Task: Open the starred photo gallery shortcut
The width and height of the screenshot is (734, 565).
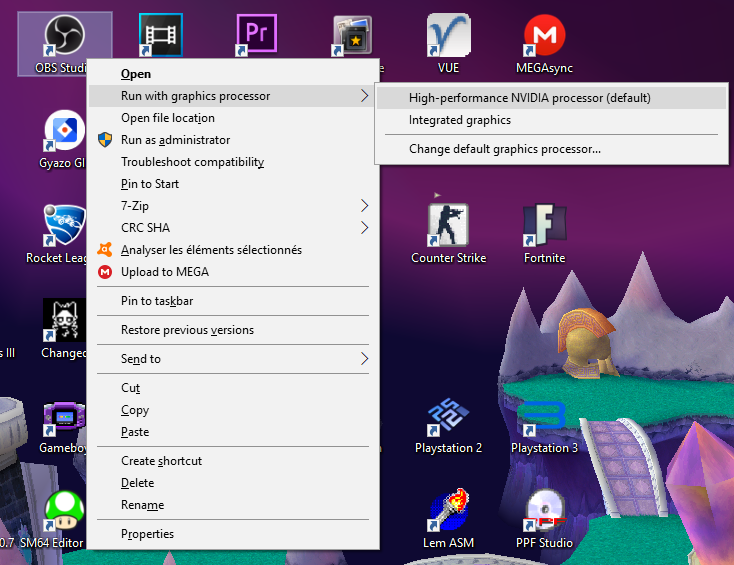Action: (x=352, y=35)
